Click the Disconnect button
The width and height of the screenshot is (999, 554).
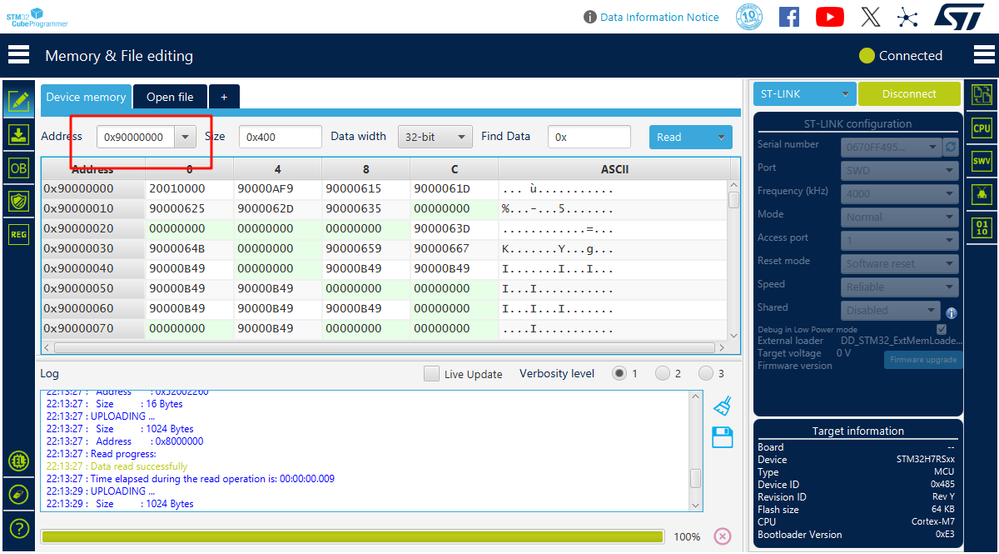[909, 94]
